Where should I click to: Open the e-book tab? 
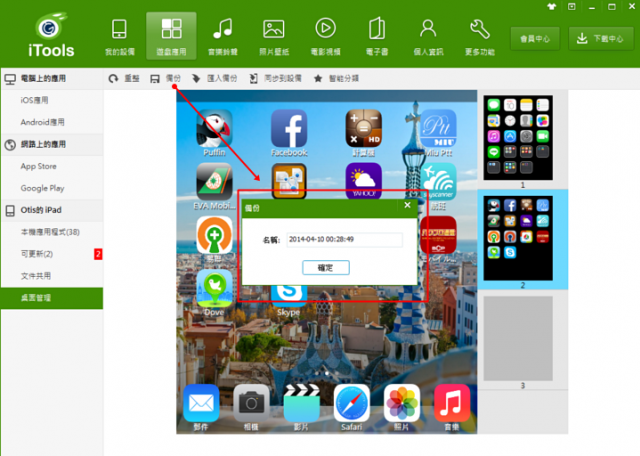point(377,37)
